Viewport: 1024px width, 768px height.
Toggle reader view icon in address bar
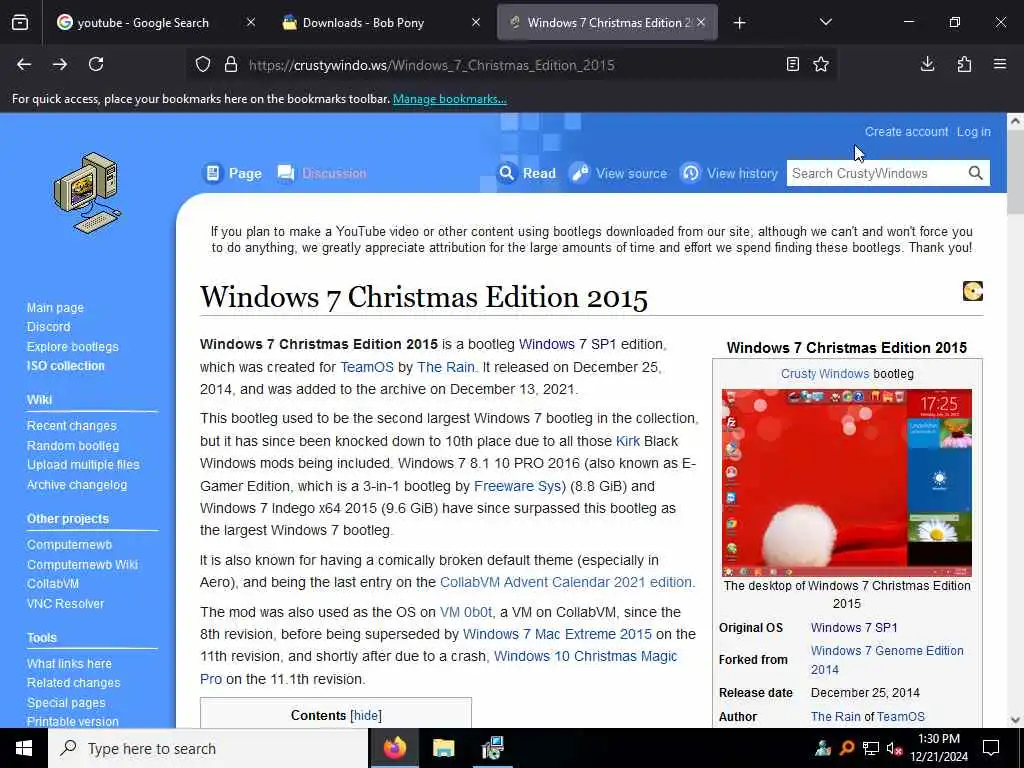coord(793,64)
